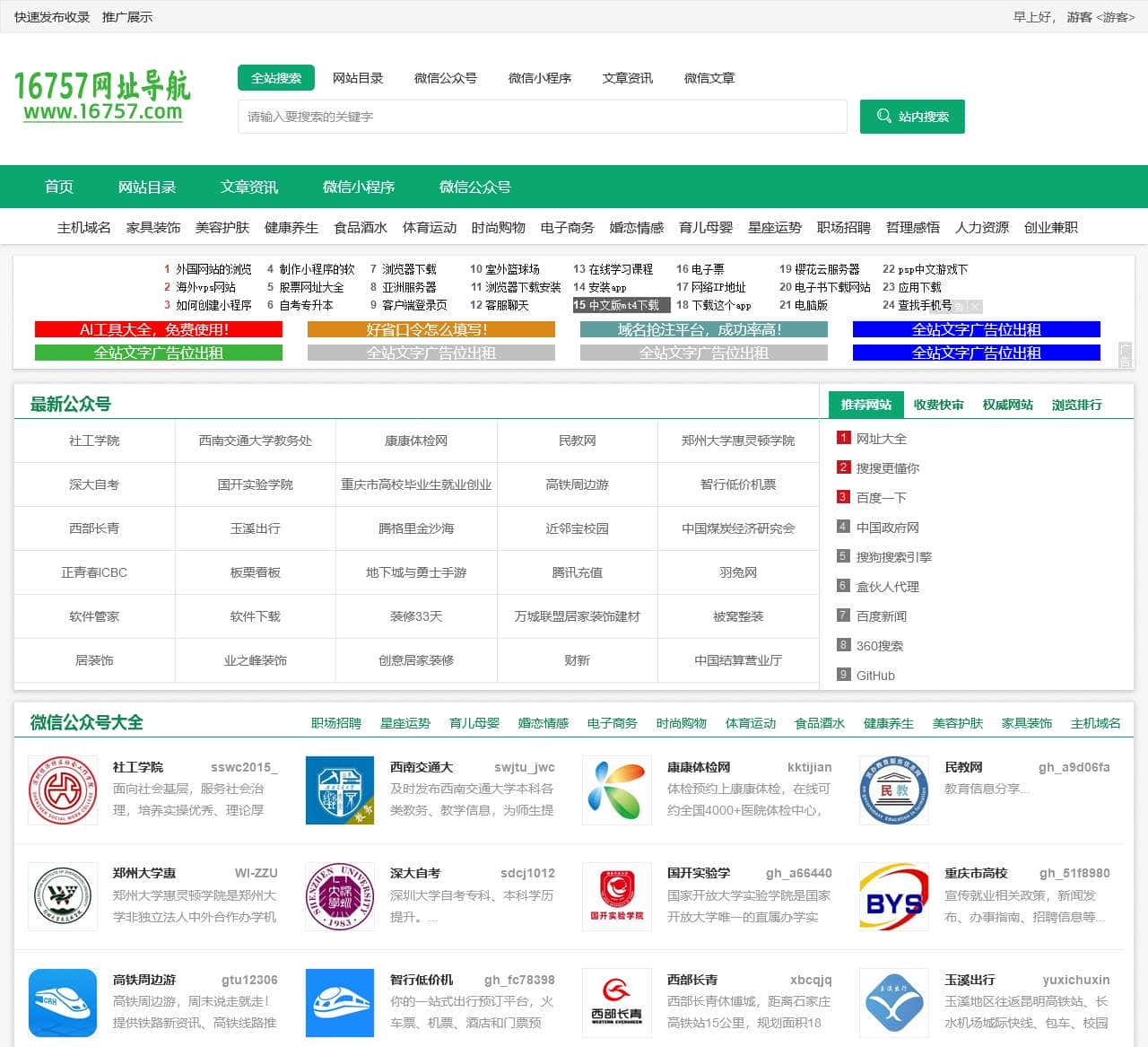Click the keyword search input field
The height and width of the screenshot is (1047, 1148).
coord(542,117)
